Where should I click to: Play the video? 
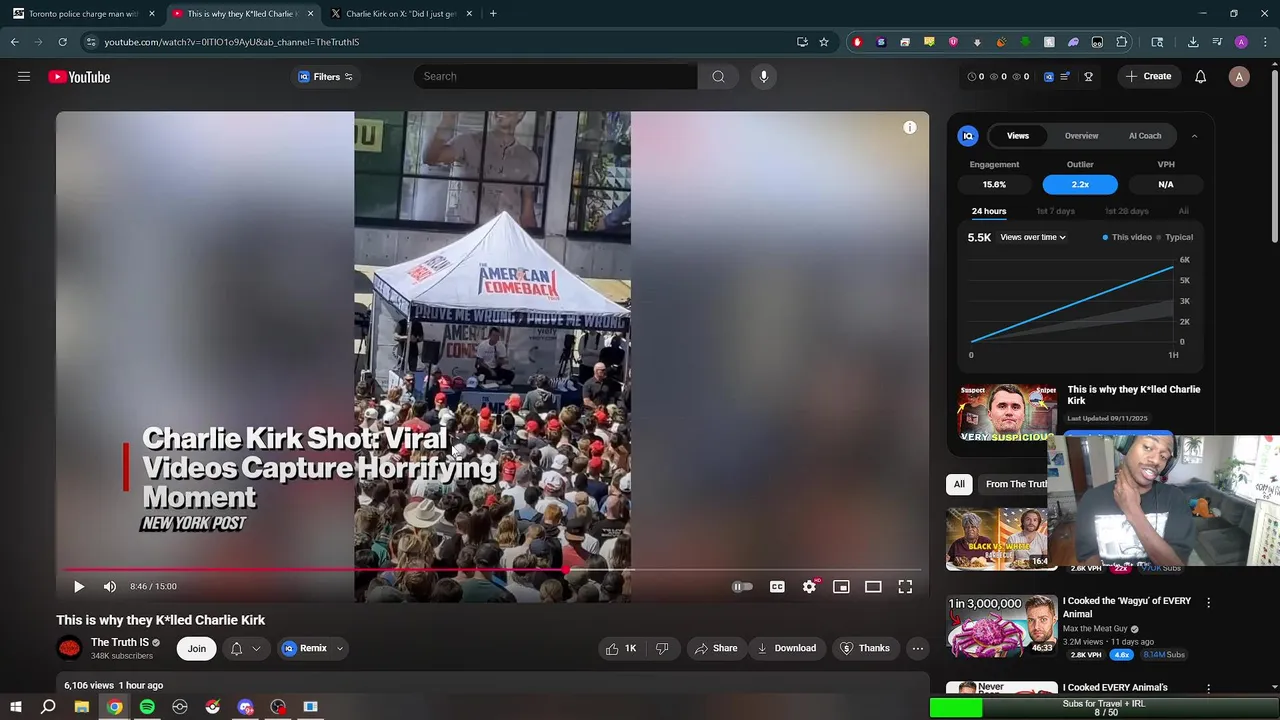click(x=79, y=587)
